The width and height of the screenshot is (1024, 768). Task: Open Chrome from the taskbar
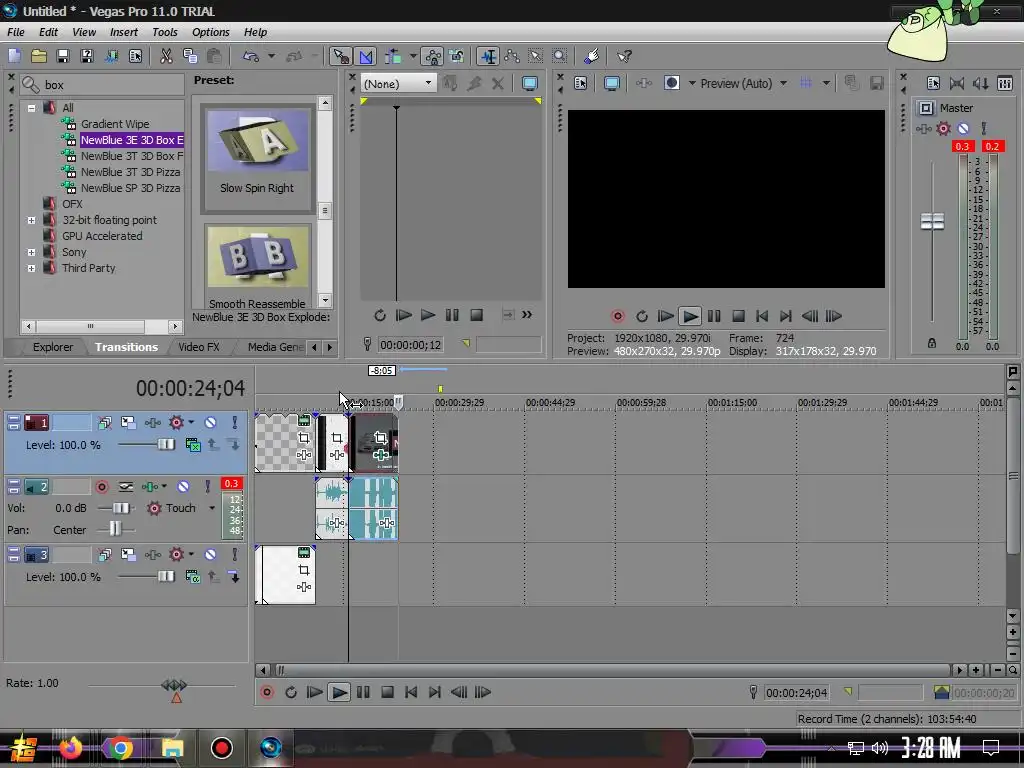[x=120, y=747]
